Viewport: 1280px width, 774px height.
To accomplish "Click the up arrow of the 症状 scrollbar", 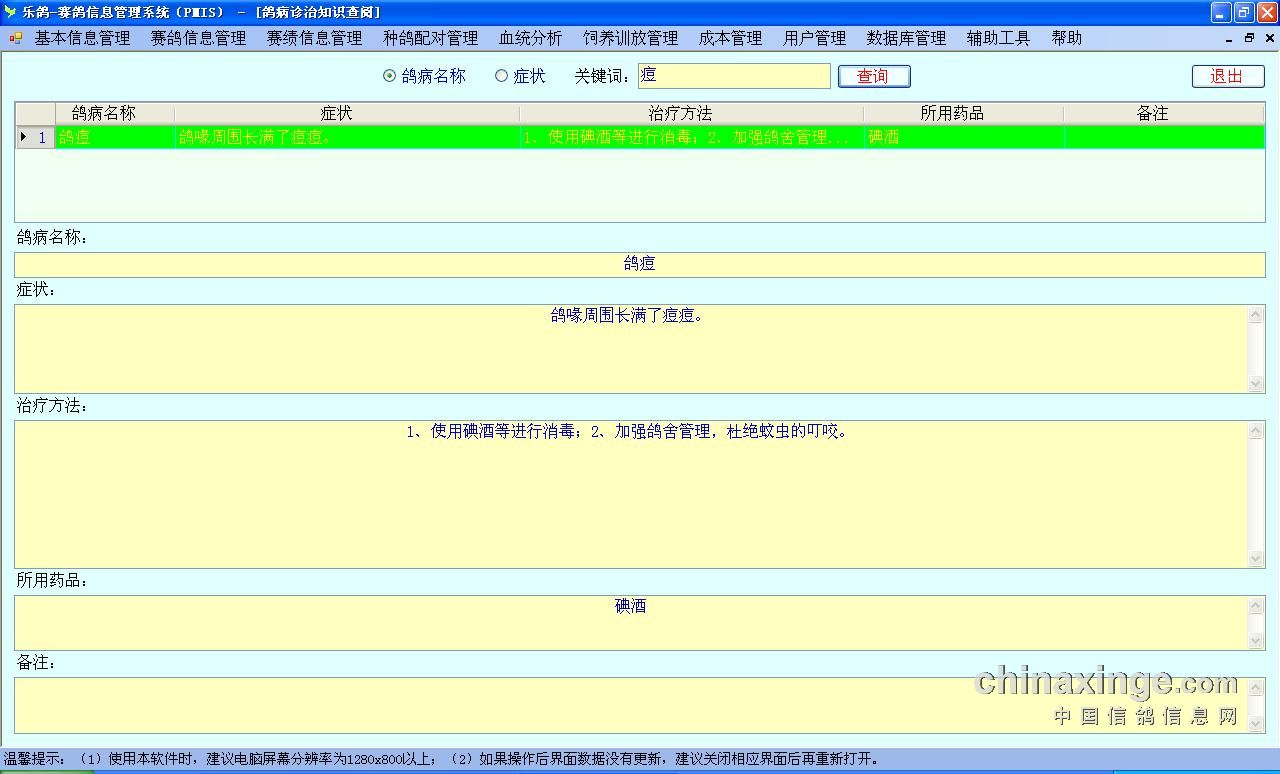I will pyautogui.click(x=1257, y=314).
